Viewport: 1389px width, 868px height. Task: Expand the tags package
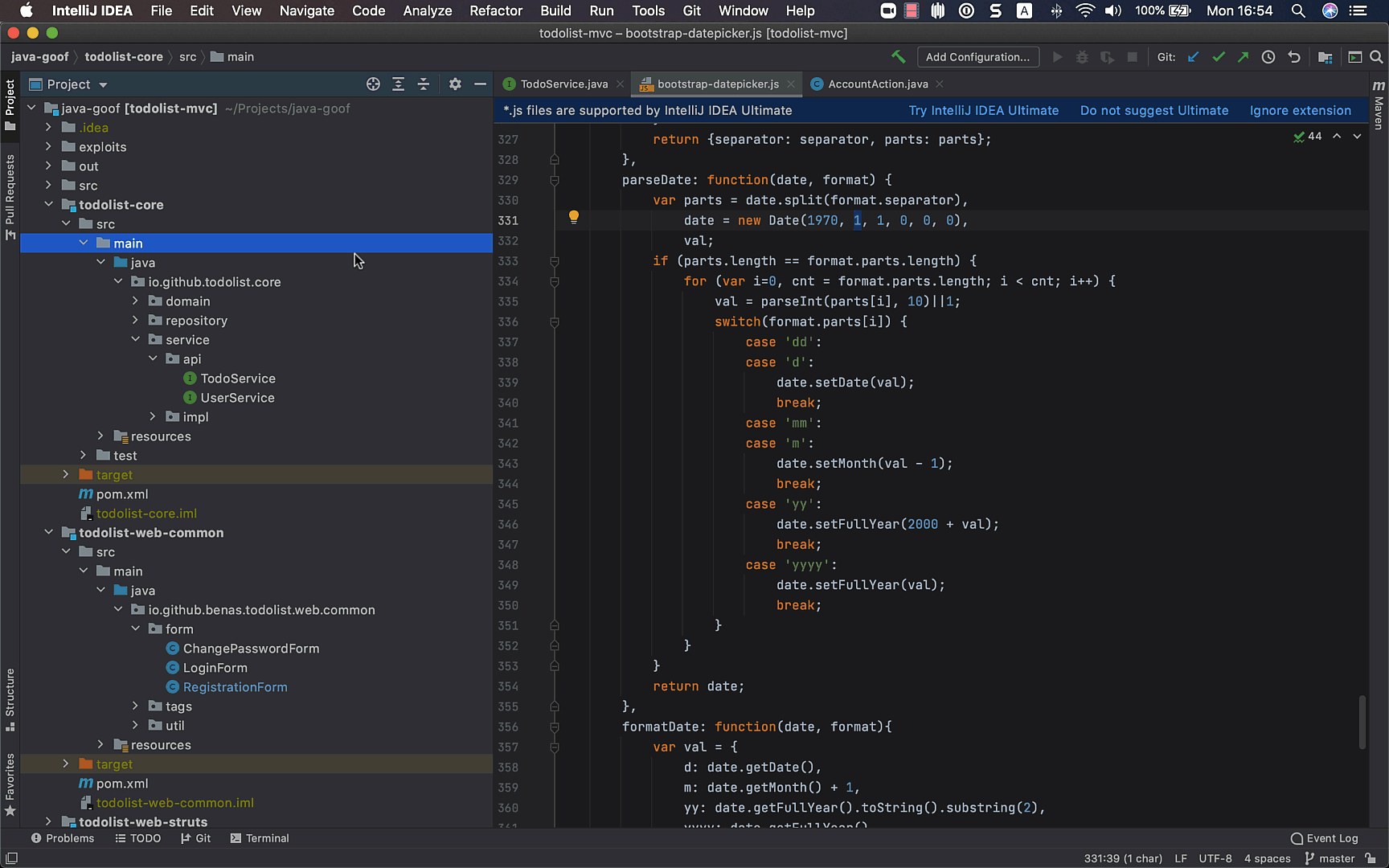pyautogui.click(x=135, y=706)
